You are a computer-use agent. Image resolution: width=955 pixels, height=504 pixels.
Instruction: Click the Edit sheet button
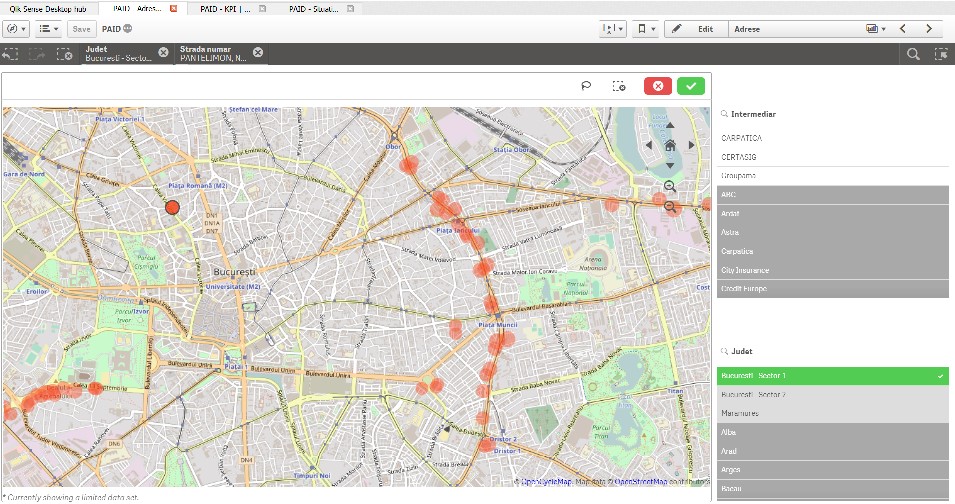(x=696, y=29)
